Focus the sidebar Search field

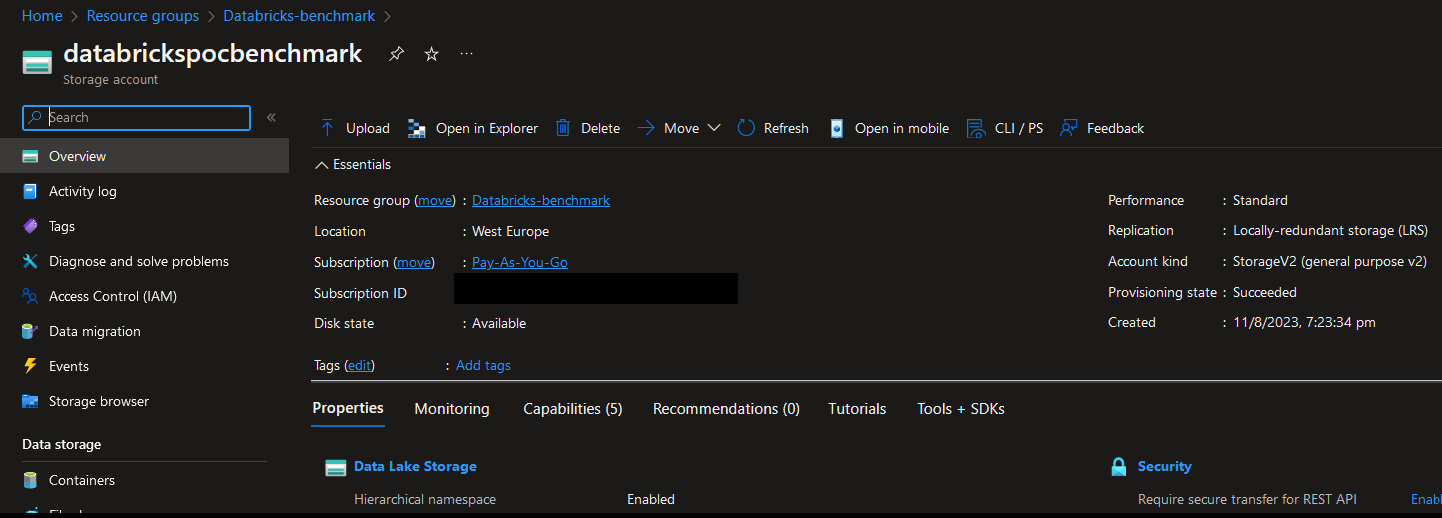click(x=137, y=117)
